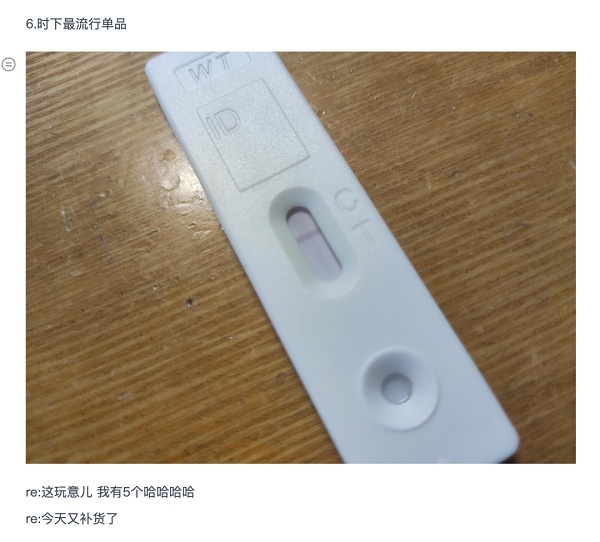This screenshot has height=542, width=600.
Task: Click the reply line "今天又补货了"
Action: 72,519
